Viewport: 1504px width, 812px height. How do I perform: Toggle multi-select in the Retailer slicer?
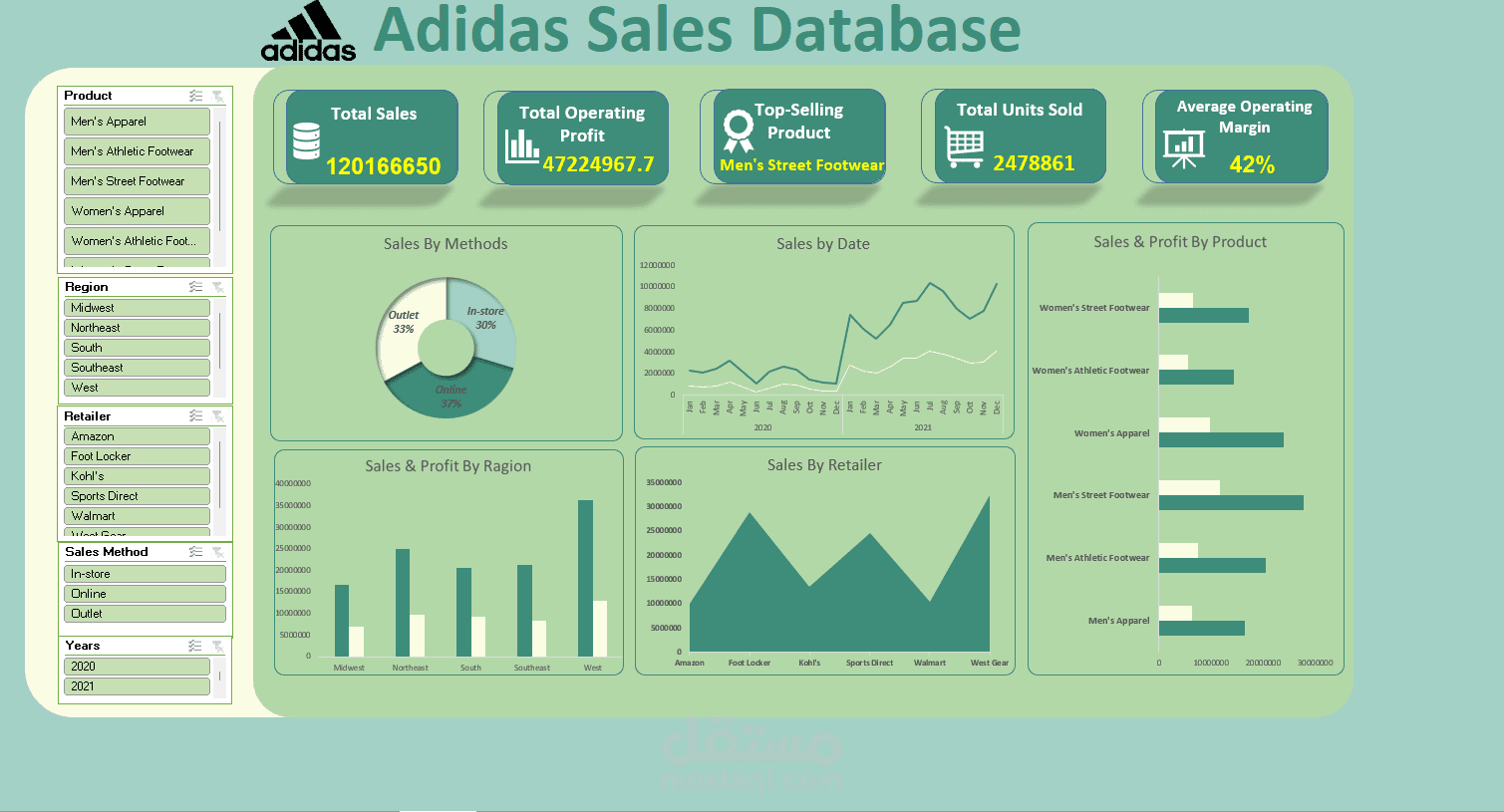[195, 415]
